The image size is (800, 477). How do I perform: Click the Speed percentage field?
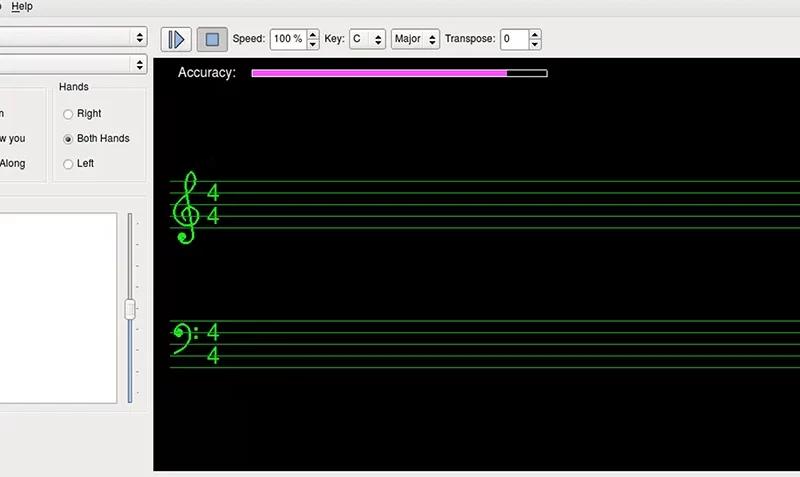click(288, 39)
